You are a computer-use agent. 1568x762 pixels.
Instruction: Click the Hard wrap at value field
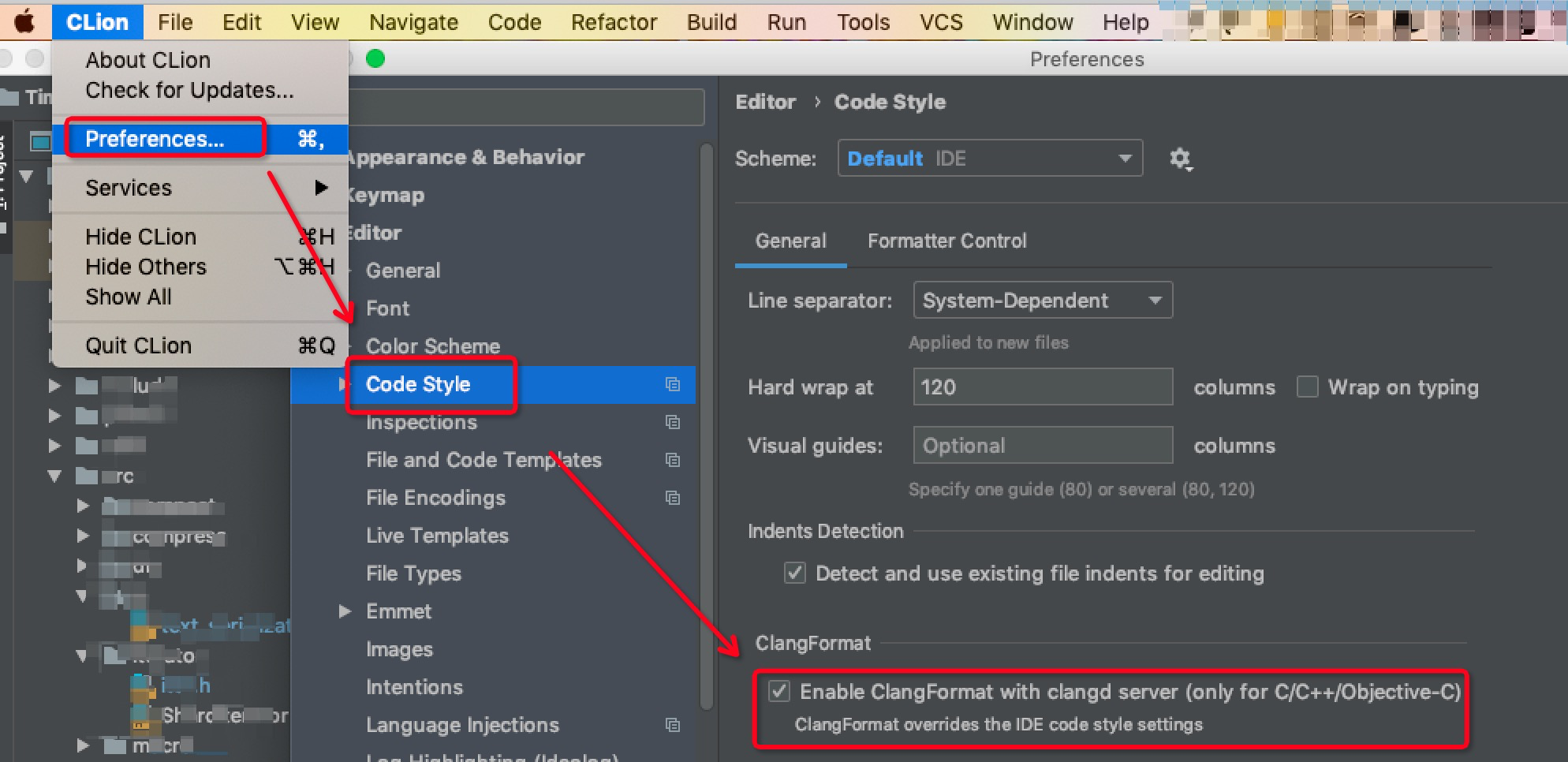click(1042, 387)
